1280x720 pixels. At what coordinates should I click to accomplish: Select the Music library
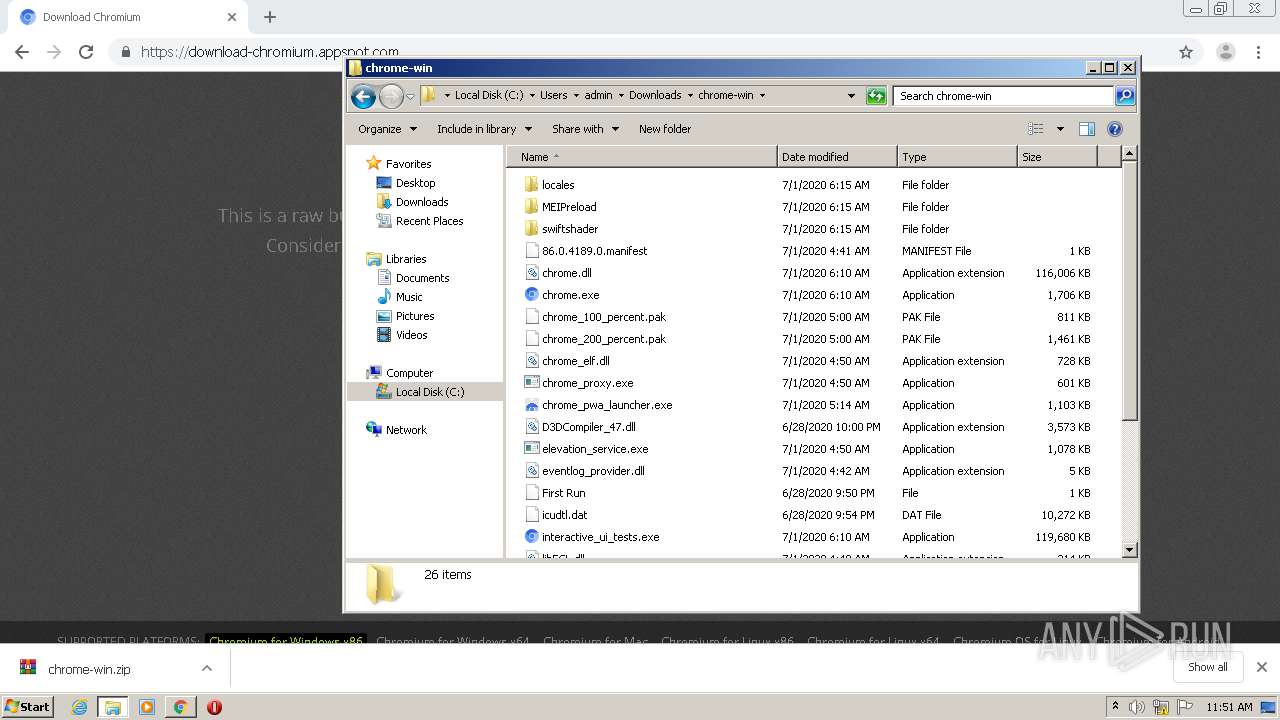point(409,297)
